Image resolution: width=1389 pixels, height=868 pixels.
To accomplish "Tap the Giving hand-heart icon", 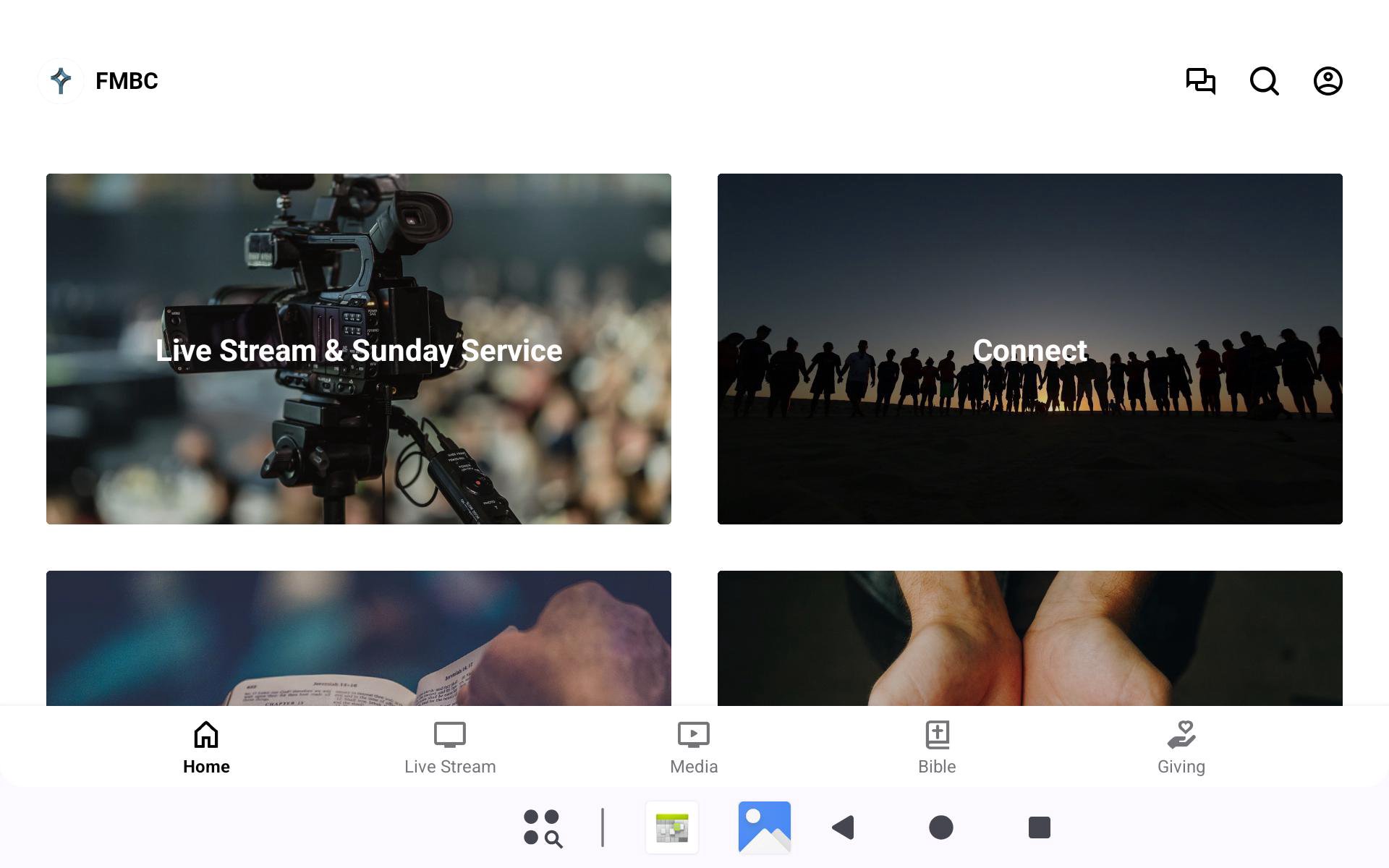I will (x=1181, y=734).
